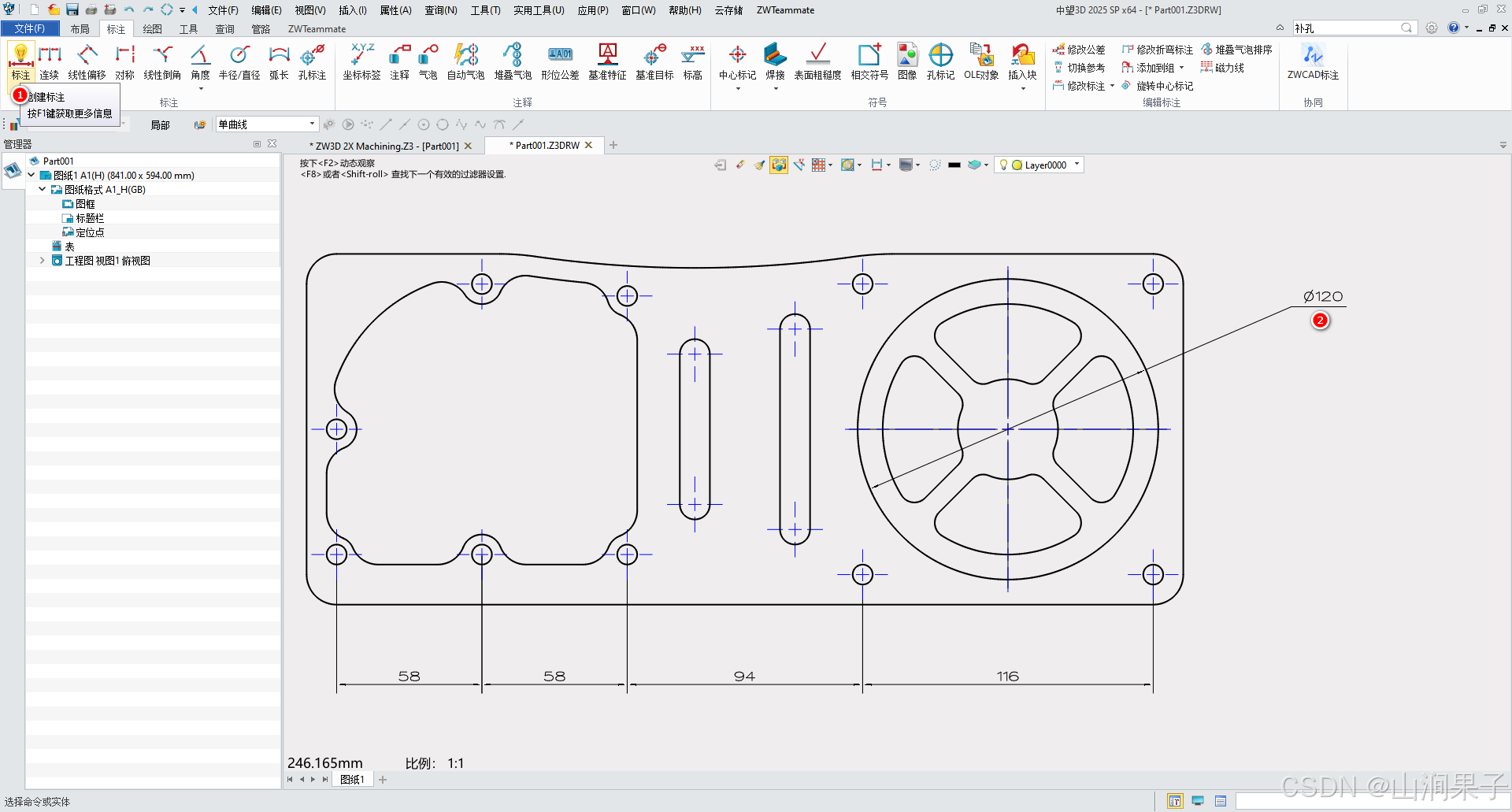
Task: Select the 角度 angle dimension tool
Action: point(200,62)
